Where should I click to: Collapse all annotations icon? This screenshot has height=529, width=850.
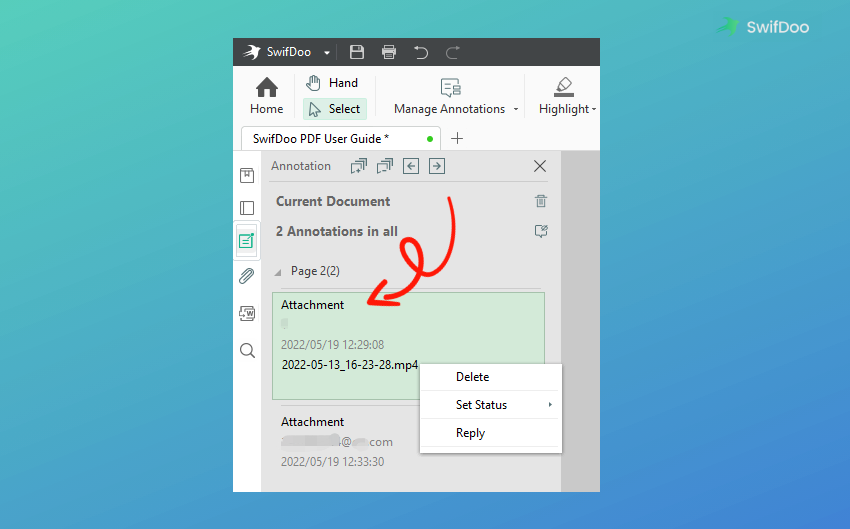tap(384, 166)
